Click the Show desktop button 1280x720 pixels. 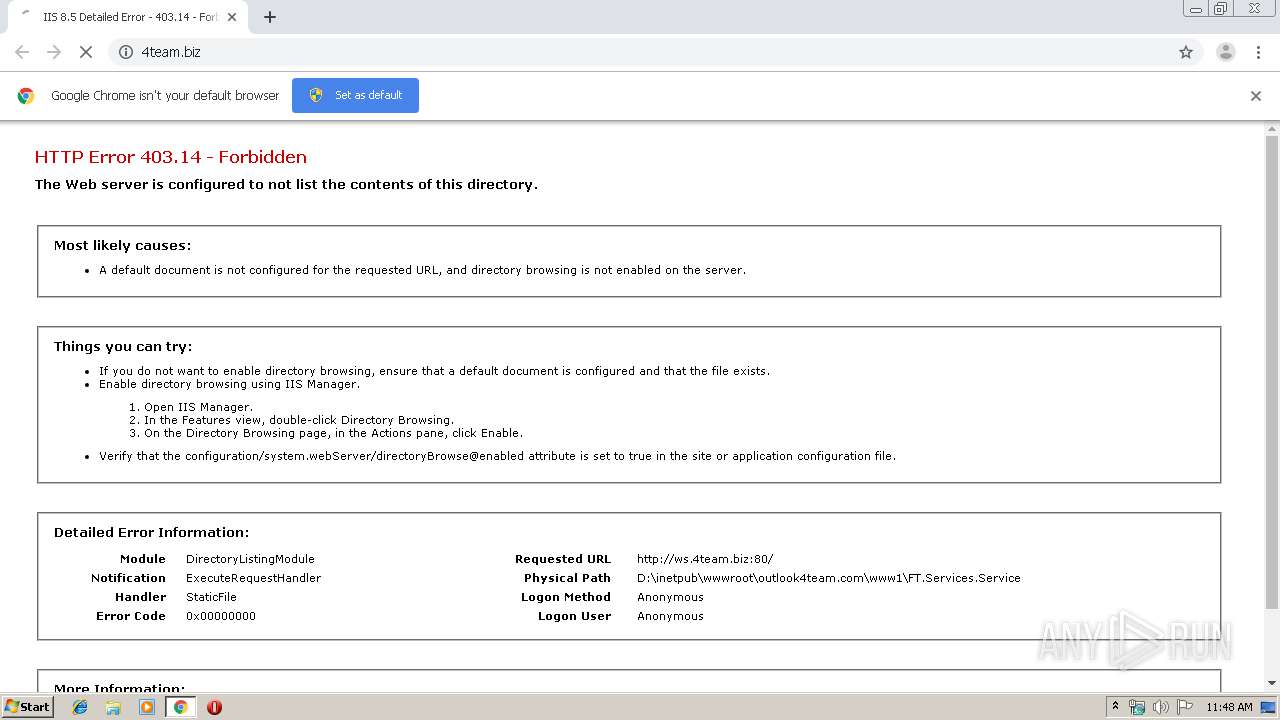click(x=1269, y=707)
